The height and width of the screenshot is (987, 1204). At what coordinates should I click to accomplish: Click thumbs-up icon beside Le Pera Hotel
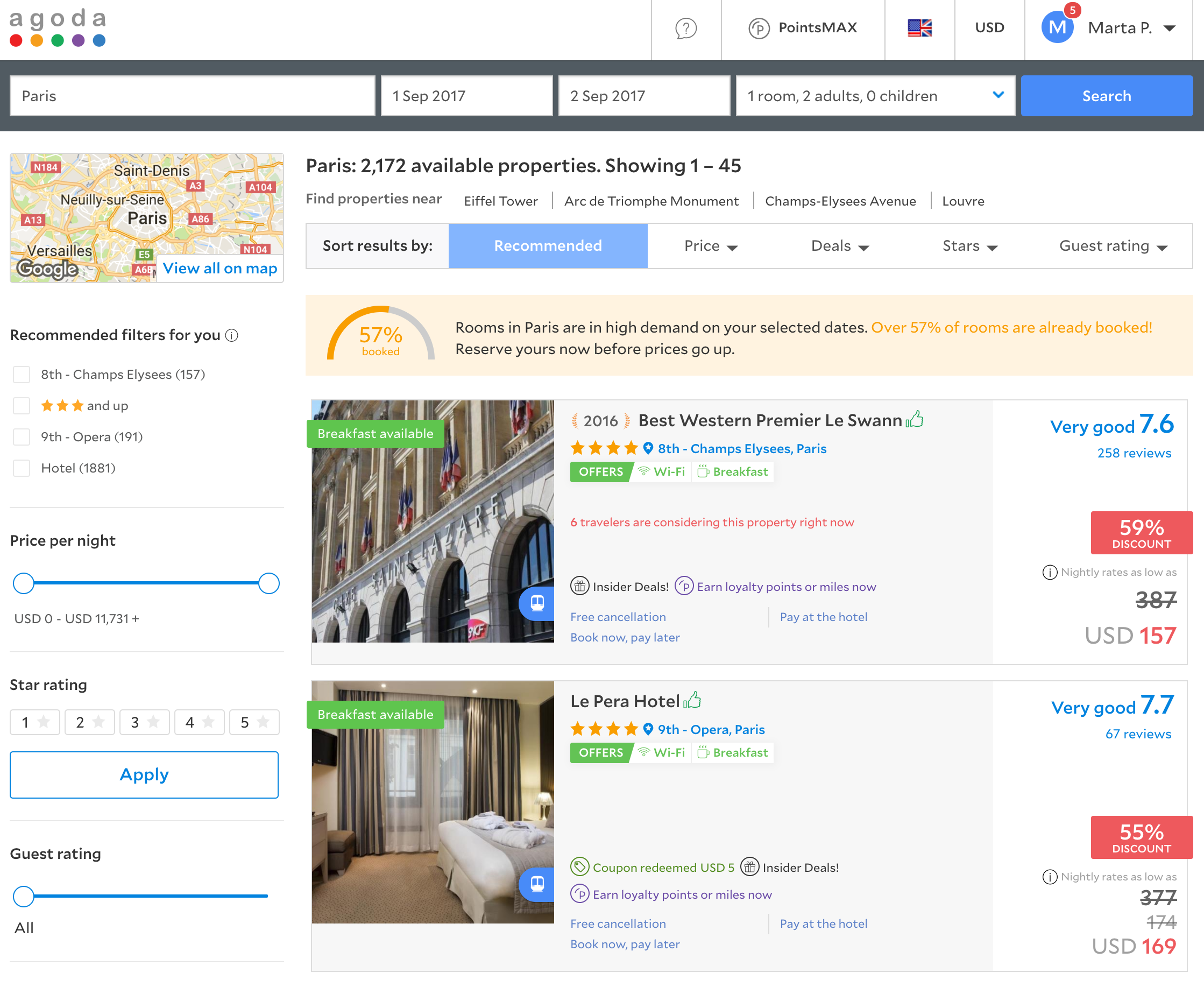[692, 701]
